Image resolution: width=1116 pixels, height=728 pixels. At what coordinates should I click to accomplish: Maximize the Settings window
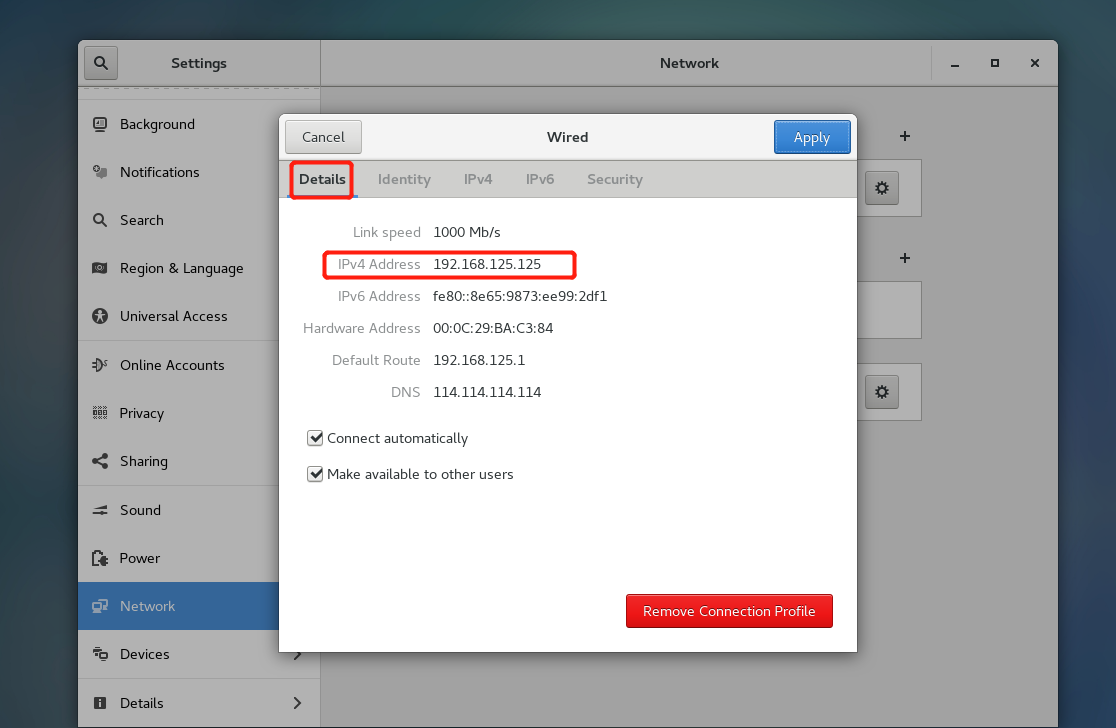coord(995,63)
